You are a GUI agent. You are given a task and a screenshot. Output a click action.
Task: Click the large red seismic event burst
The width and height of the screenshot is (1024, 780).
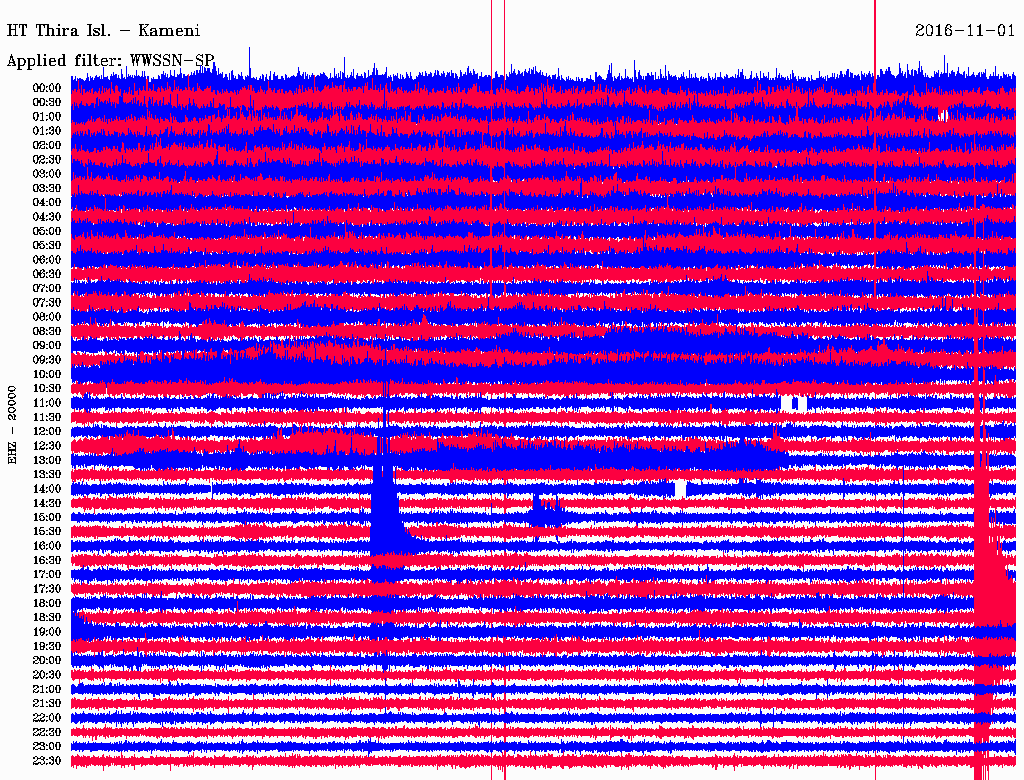tap(989, 580)
